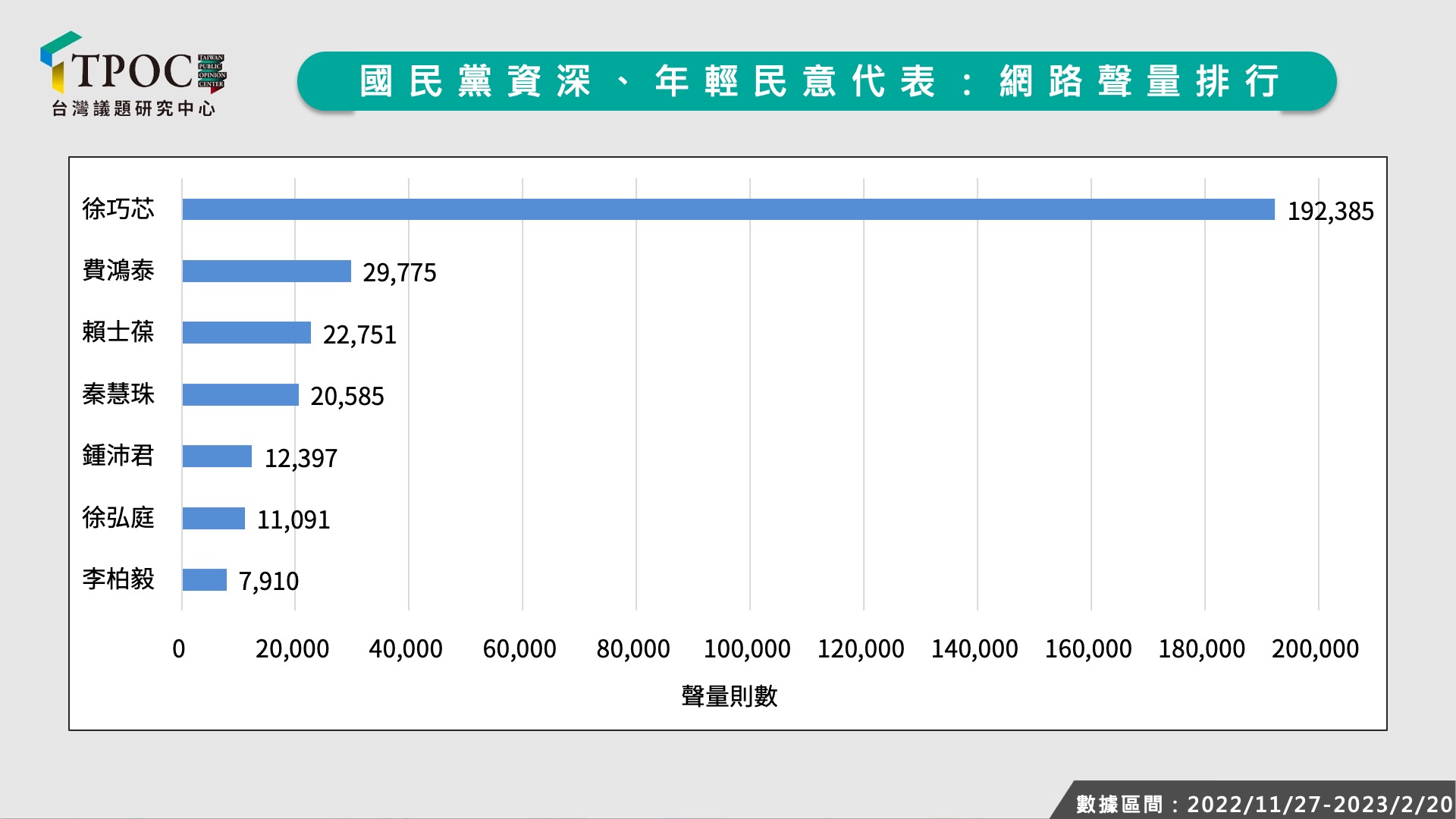Screen dimensions: 1456x819
Task: Select the 徐弘庭 name label
Action: coord(118,518)
